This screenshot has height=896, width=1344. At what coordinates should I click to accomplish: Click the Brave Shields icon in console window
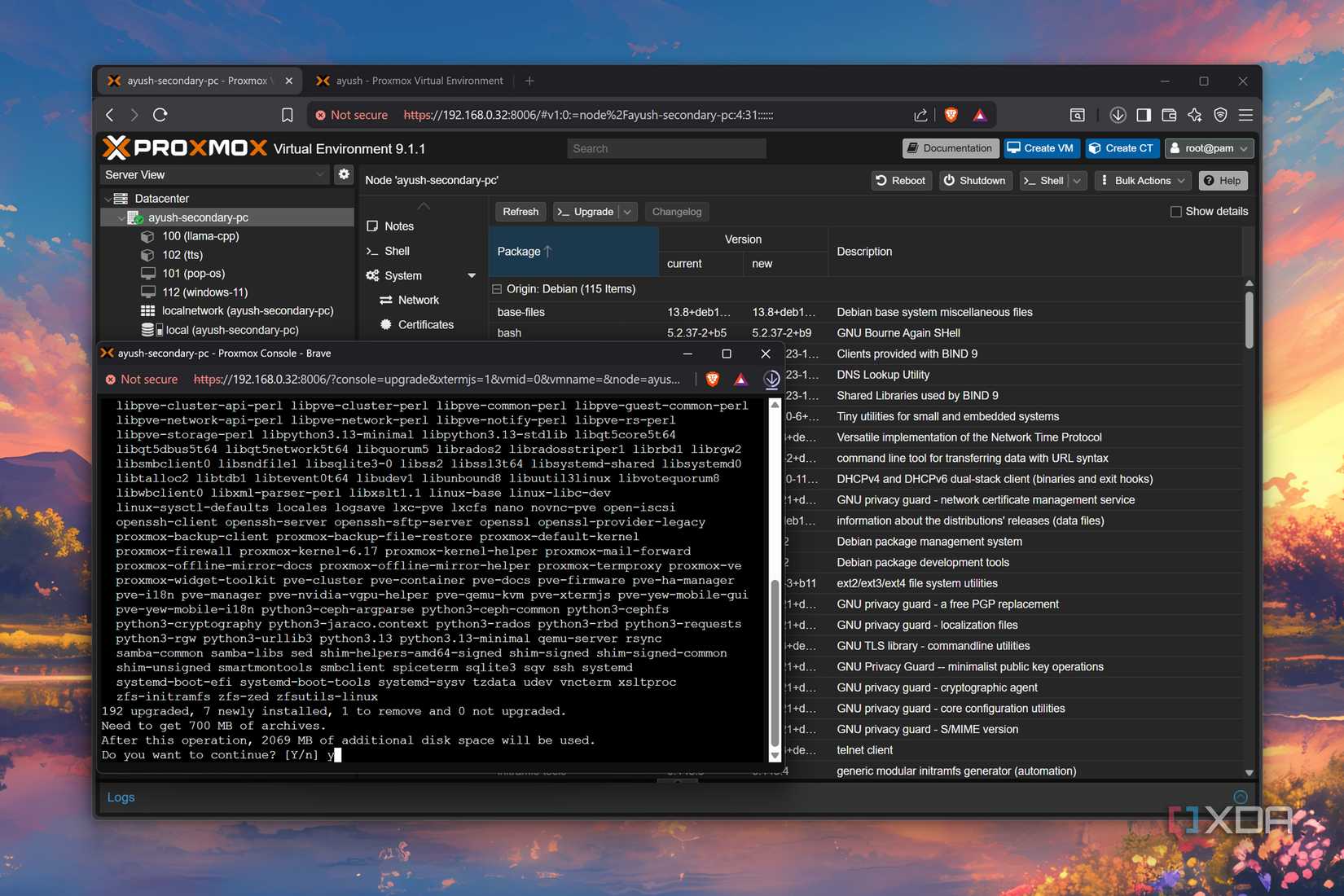pos(712,379)
